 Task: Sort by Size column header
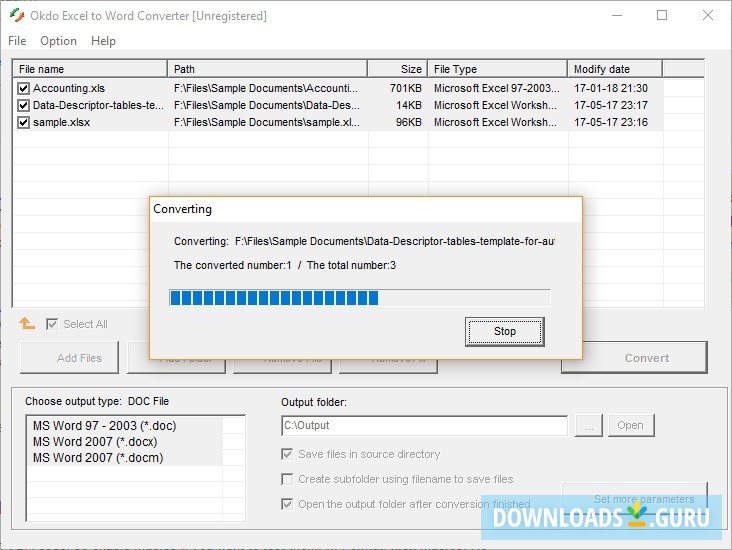pos(398,69)
